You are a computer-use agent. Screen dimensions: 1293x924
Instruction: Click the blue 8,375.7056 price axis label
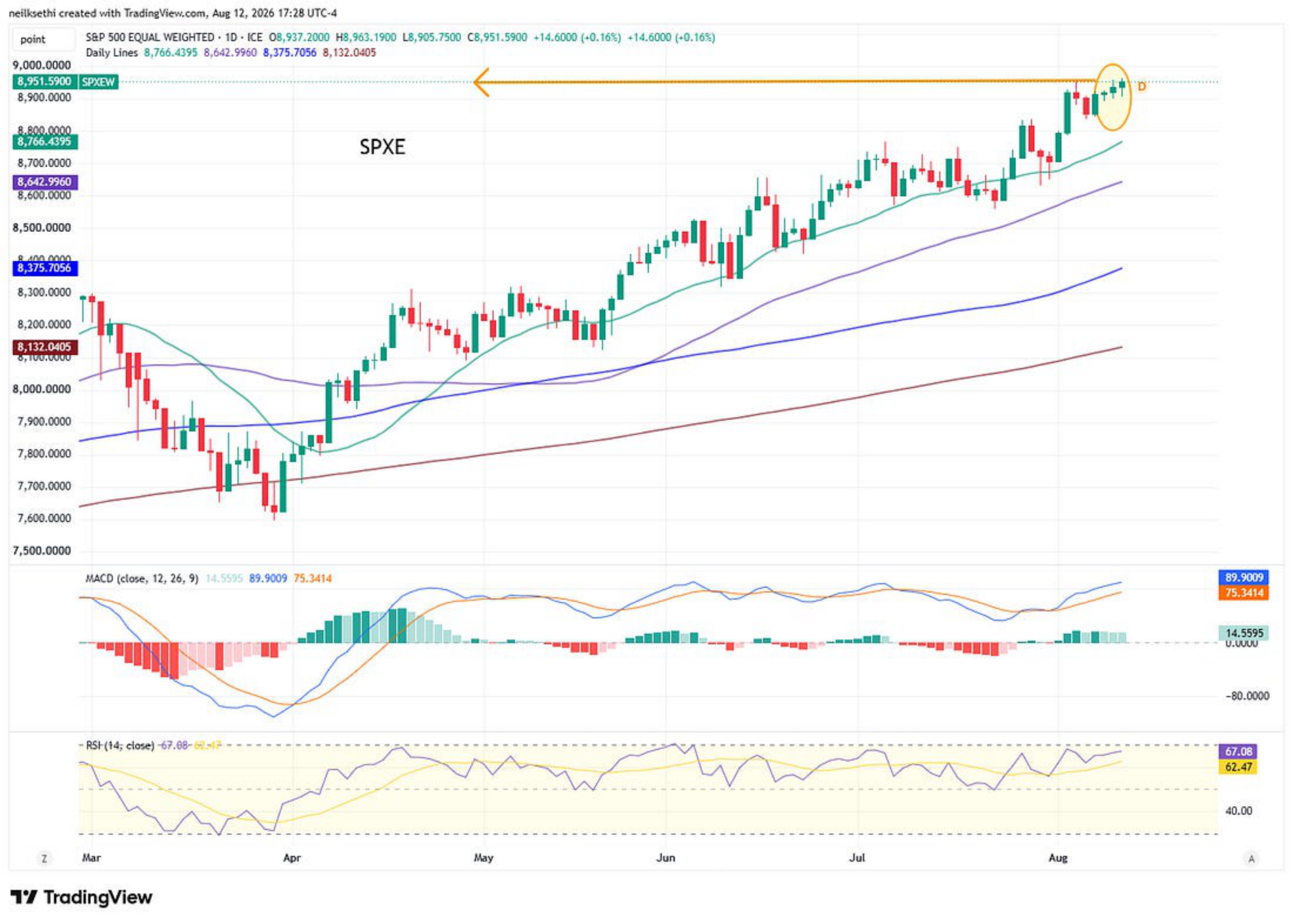click(x=45, y=268)
